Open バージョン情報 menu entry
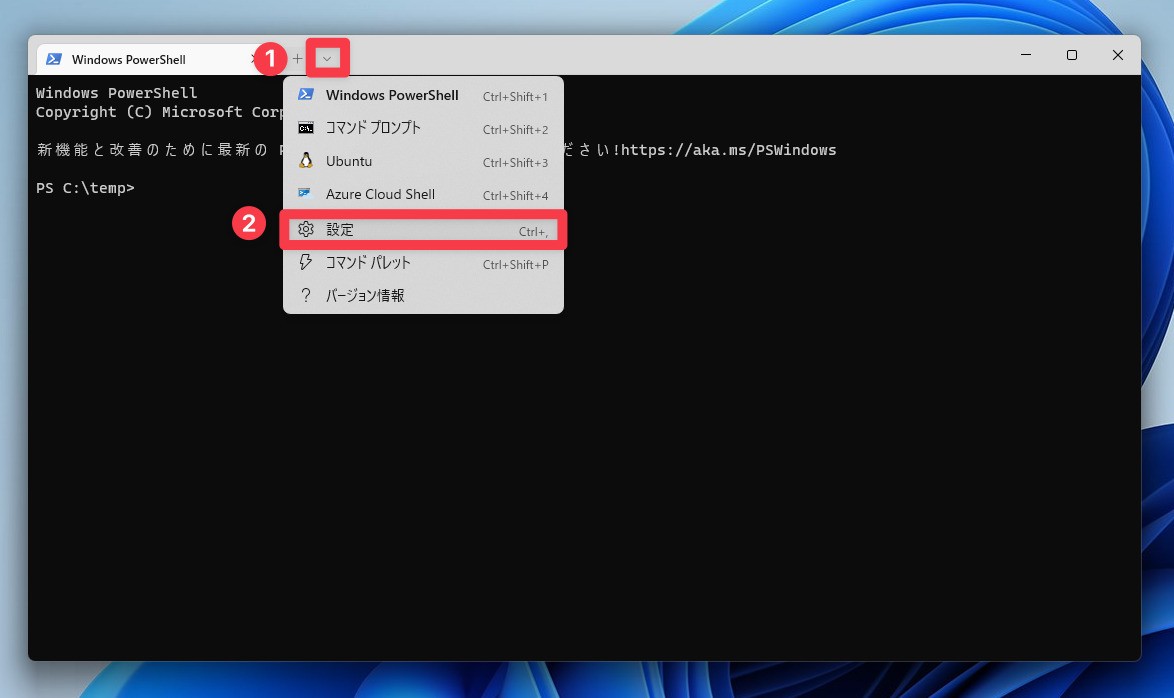1174x698 pixels. pyautogui.click(x=423, y=296)
